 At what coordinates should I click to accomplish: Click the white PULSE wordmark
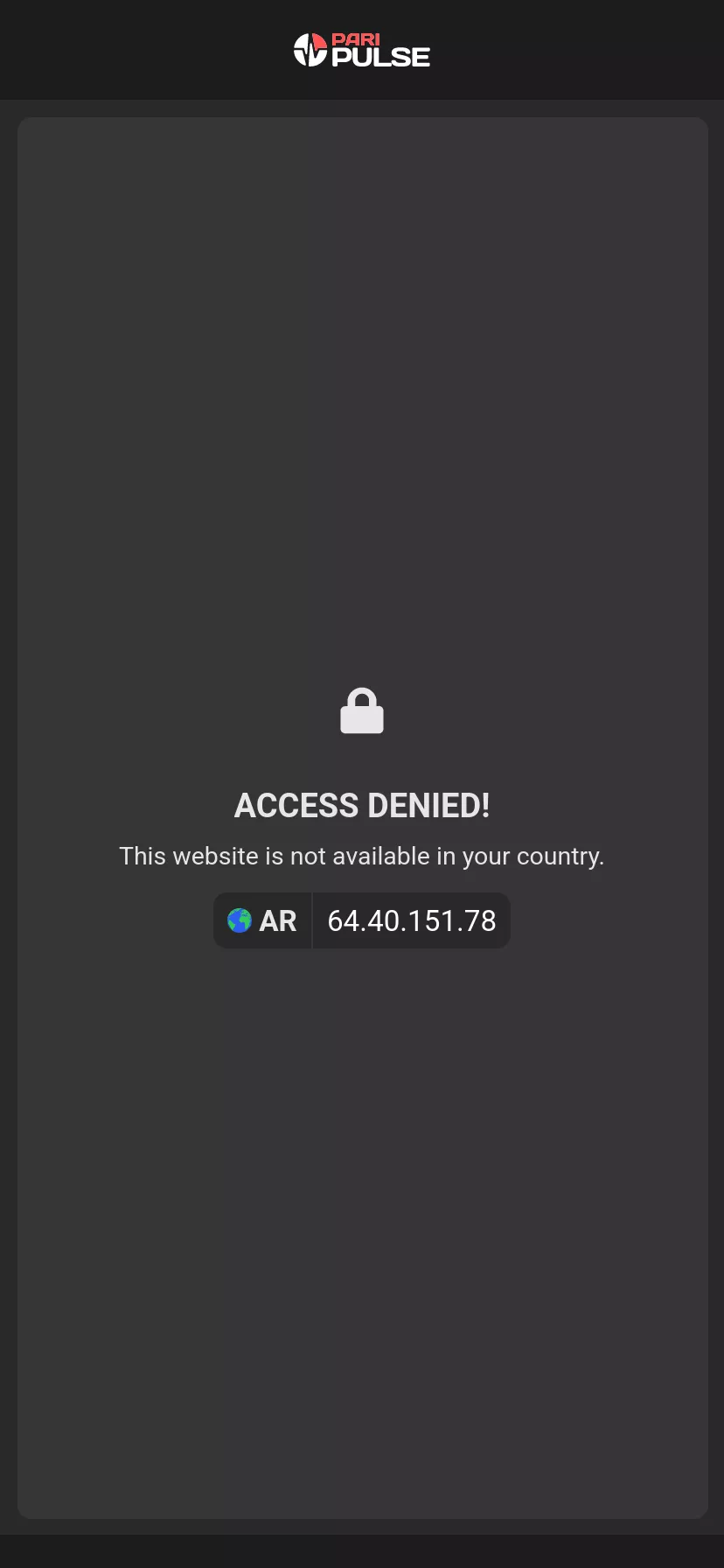(381, 58)
